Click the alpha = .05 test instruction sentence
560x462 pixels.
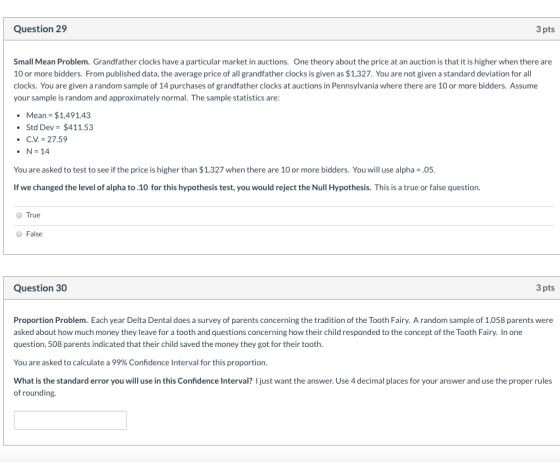tap(224, 170)
